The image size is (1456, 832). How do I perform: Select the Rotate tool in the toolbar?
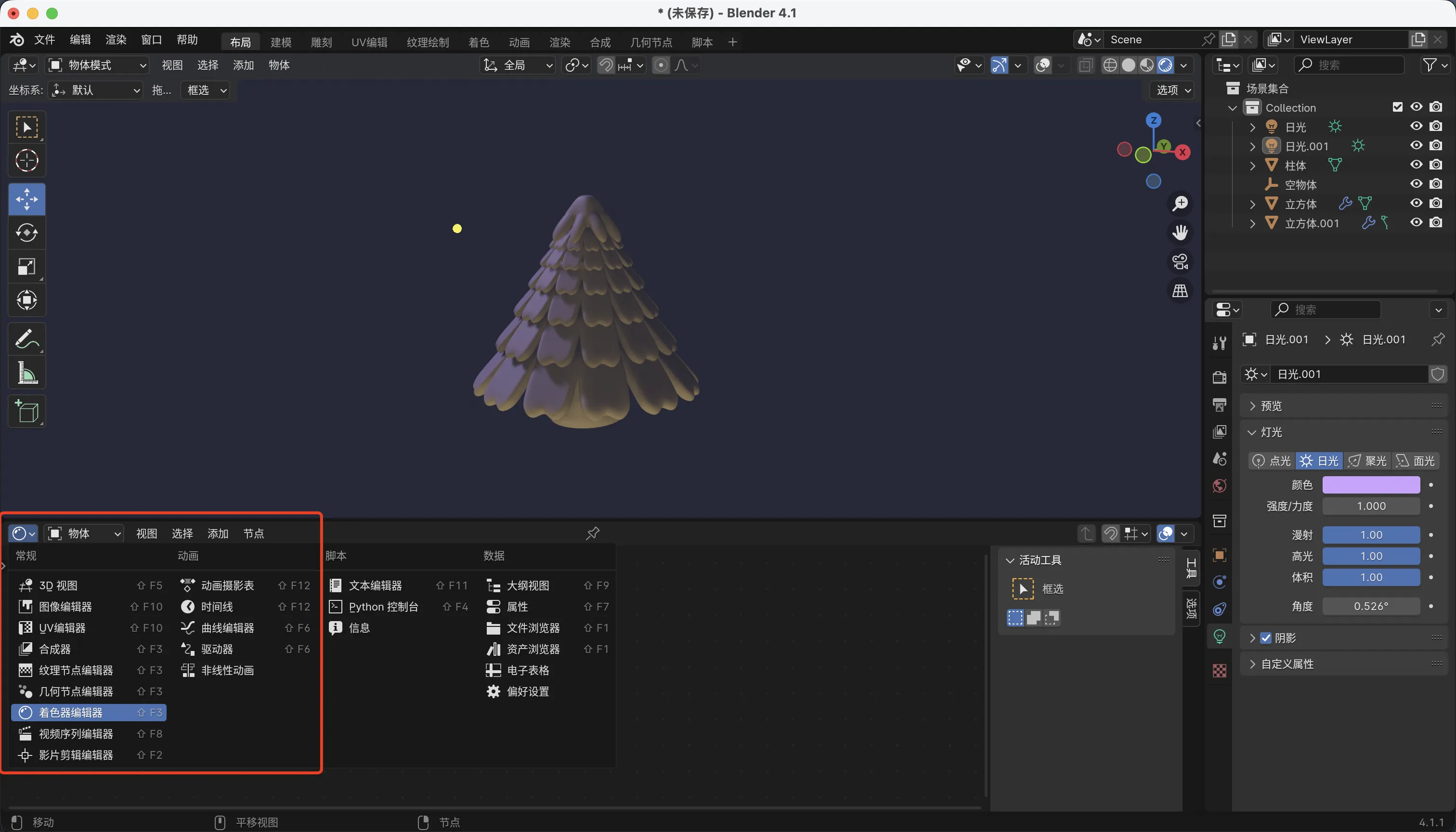(27, 233)
